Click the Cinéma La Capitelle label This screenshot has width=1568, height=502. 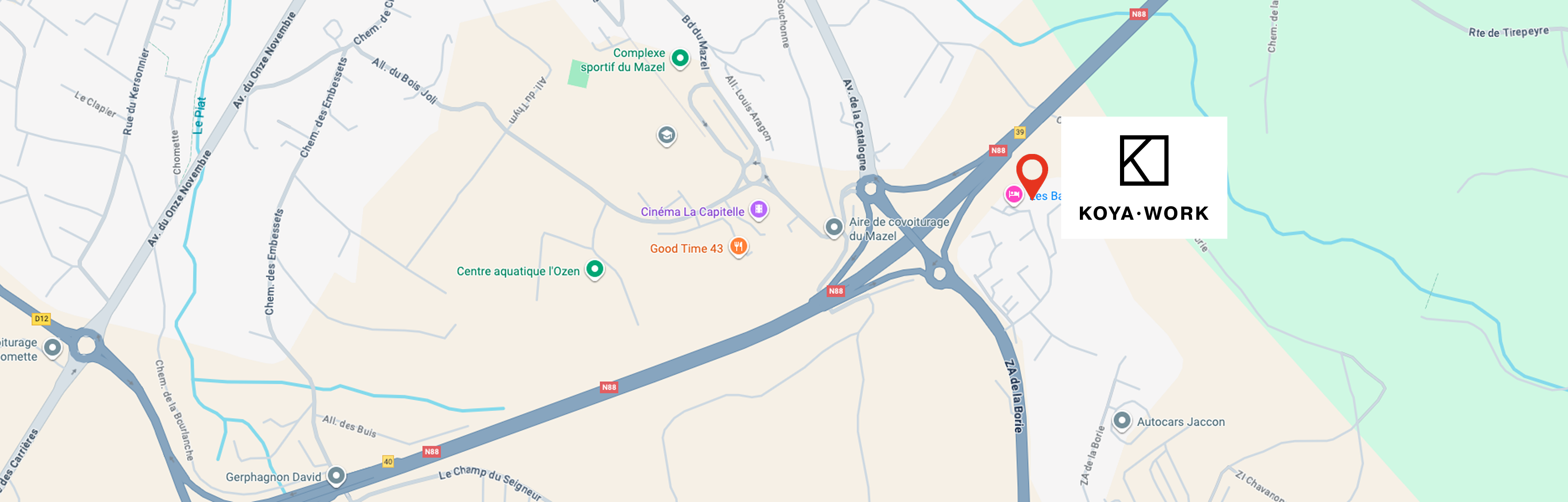pyautogui.click(x=692, y=212)
